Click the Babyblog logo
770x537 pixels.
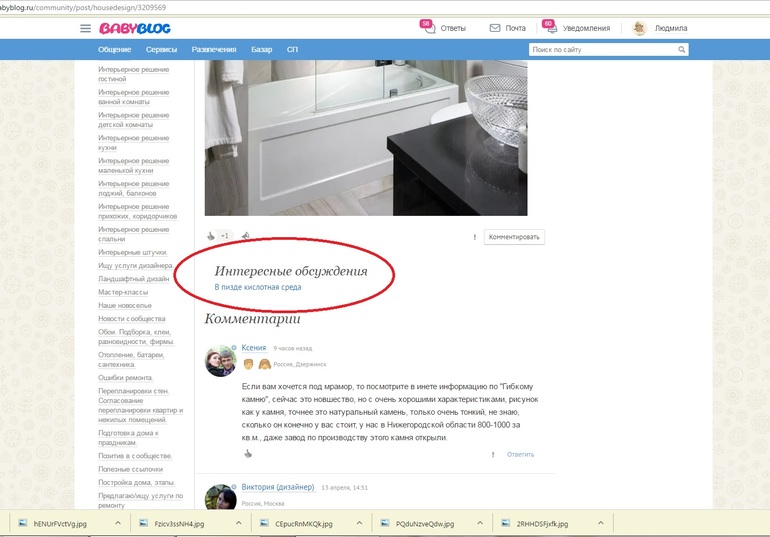coord(135,27)
